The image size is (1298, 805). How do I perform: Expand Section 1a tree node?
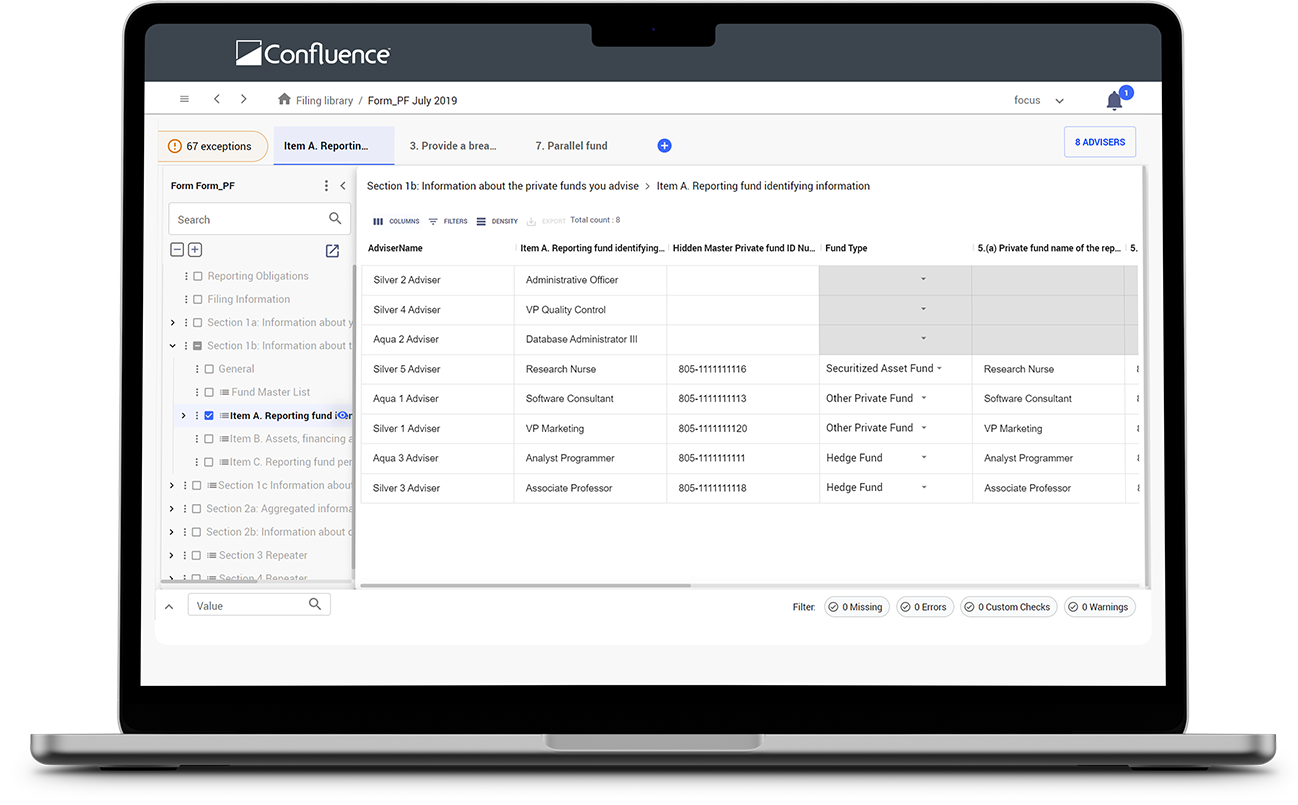(172, 323)
